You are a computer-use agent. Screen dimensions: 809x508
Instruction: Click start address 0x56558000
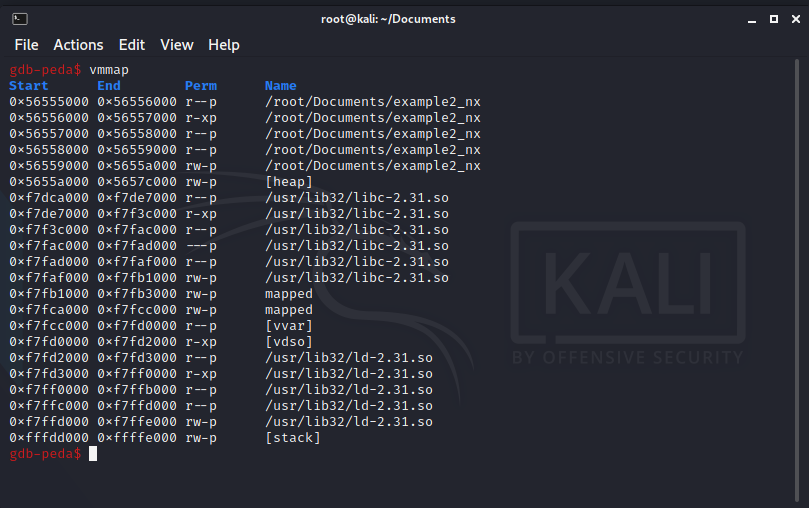coord(49,150)
